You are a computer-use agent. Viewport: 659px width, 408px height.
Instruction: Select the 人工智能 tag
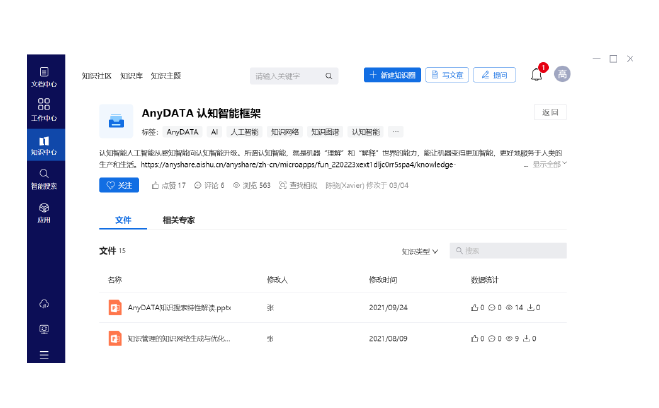(x=244, y=132)
